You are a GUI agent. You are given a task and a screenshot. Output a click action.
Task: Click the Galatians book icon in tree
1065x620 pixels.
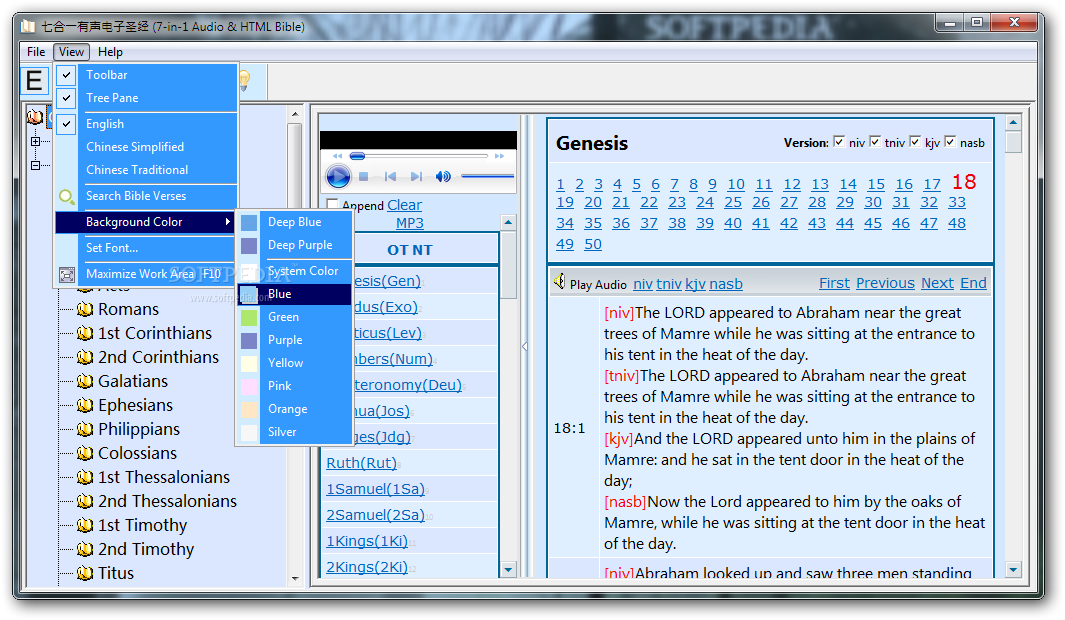point(85,382)
